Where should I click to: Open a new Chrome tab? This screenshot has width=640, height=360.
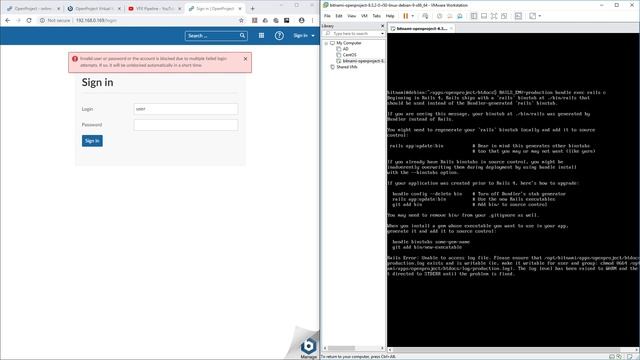(x=252, y=8)
